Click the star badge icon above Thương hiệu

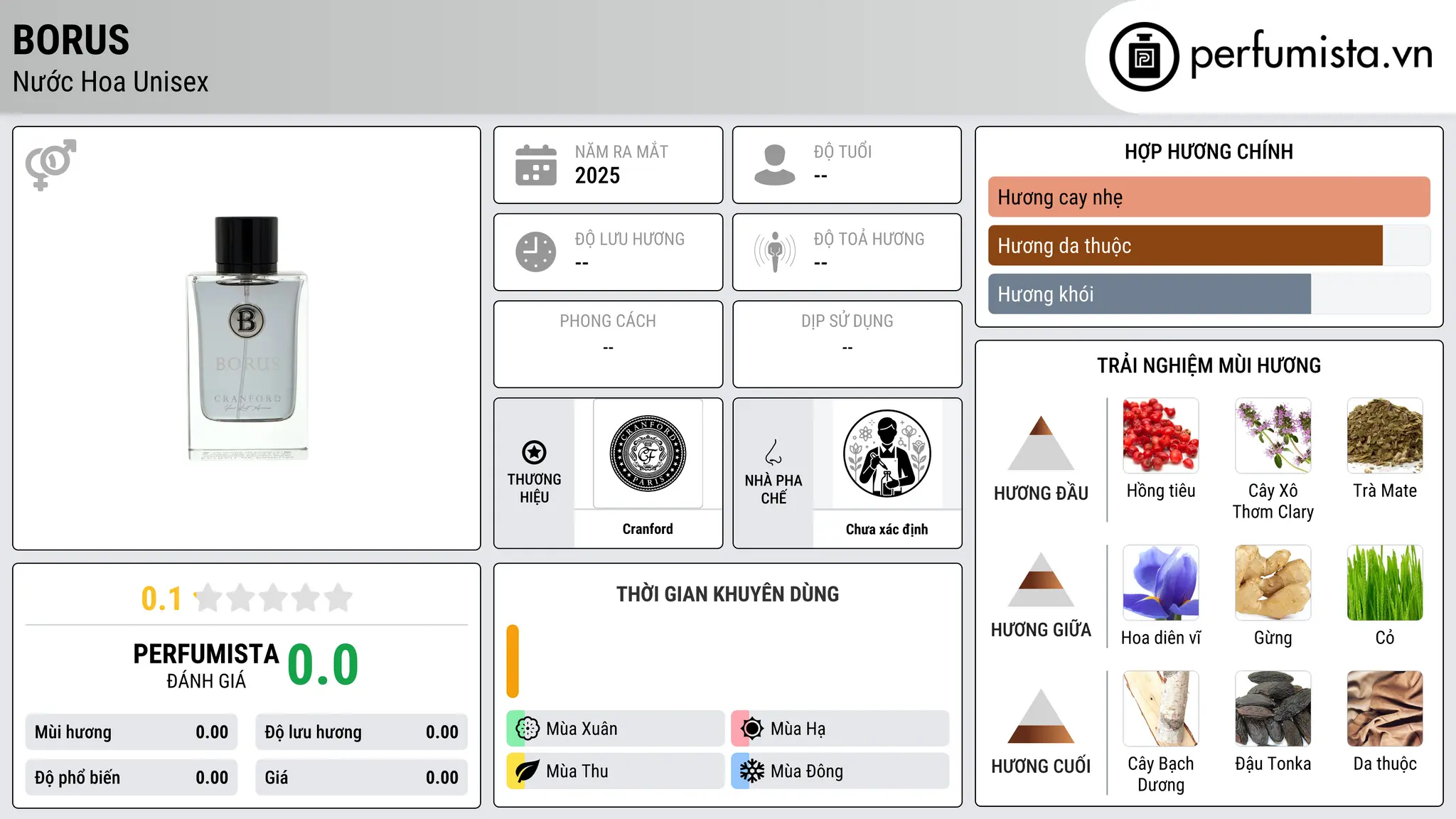(534, 452)
